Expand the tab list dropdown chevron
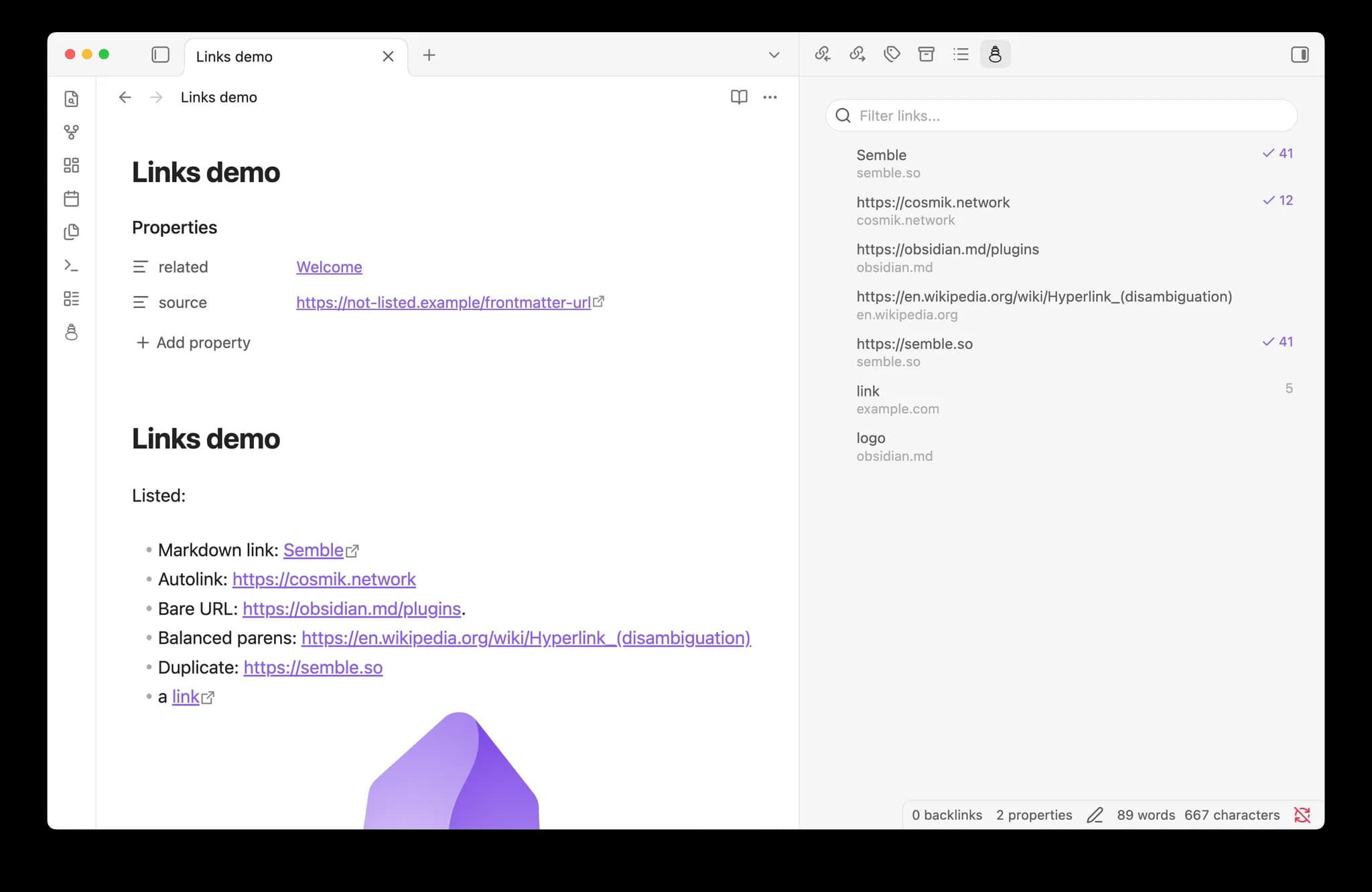 click(774, 55)
